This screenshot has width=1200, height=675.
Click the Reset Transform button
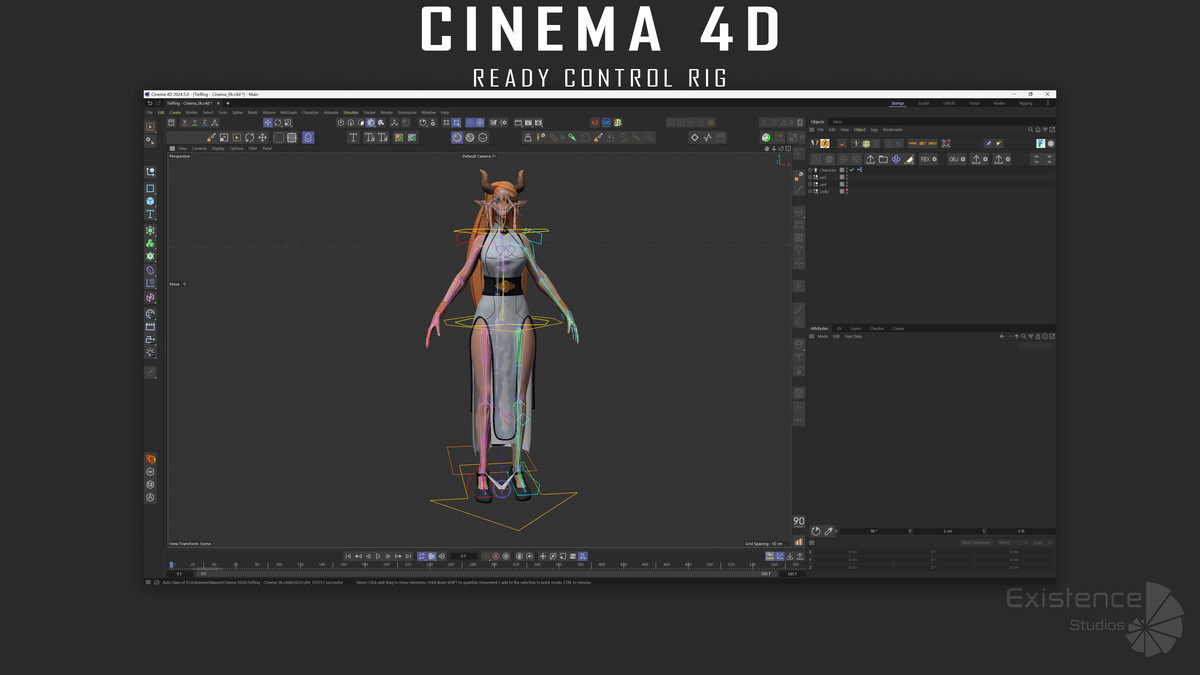pos(977,543)
